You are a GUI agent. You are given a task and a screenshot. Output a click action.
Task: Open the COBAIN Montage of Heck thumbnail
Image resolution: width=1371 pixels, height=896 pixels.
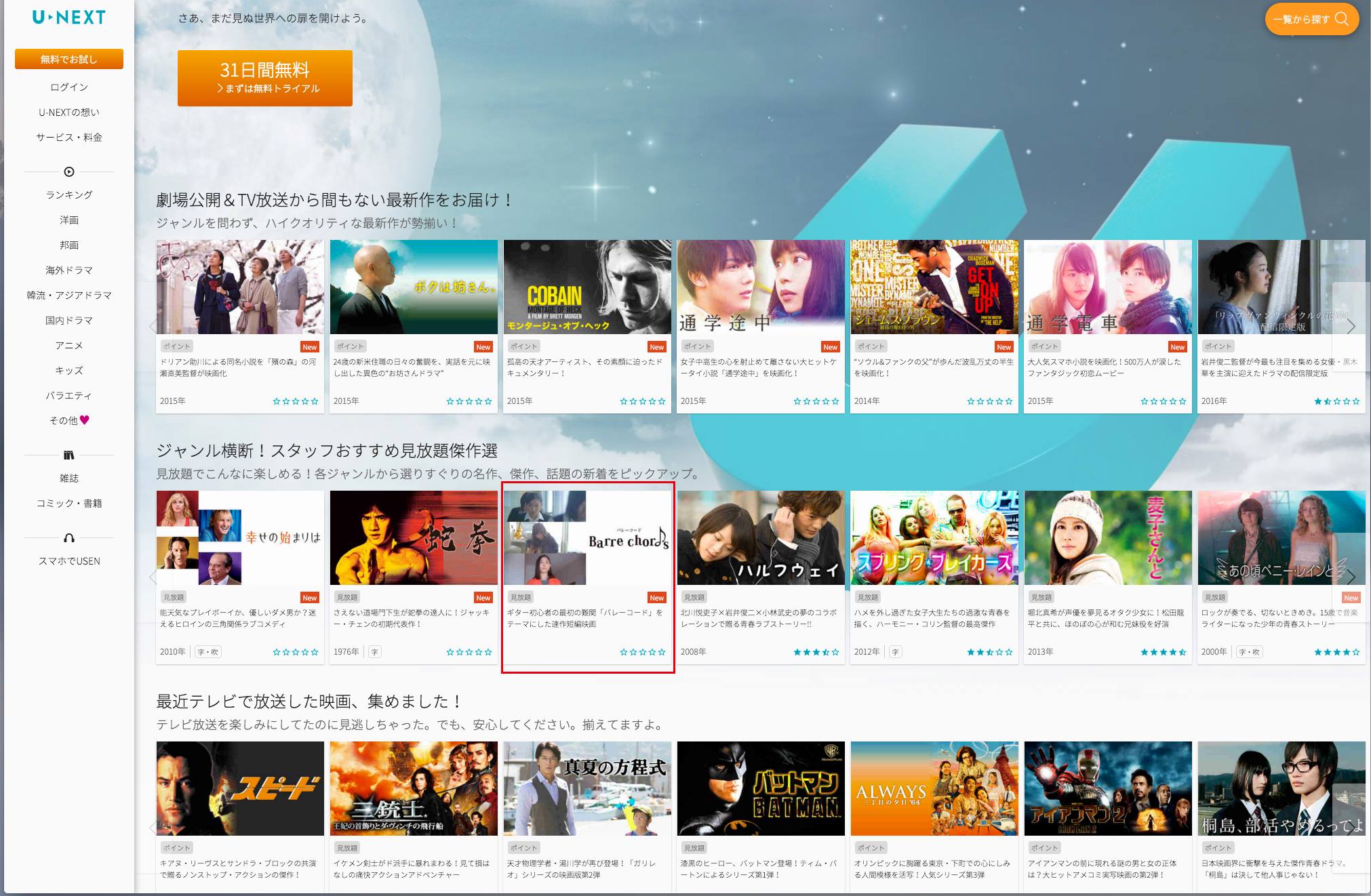click(x=587, y=287)
